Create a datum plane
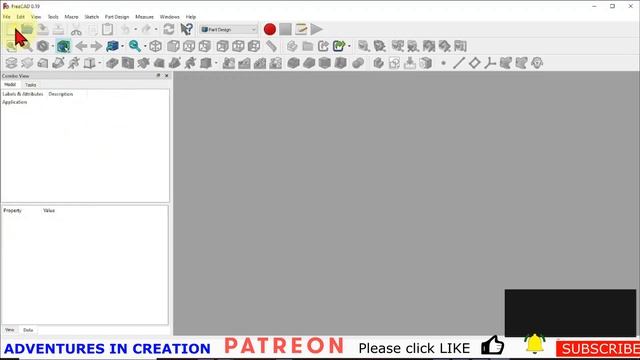This screenshot has width=640, height=360. (474, 63)
